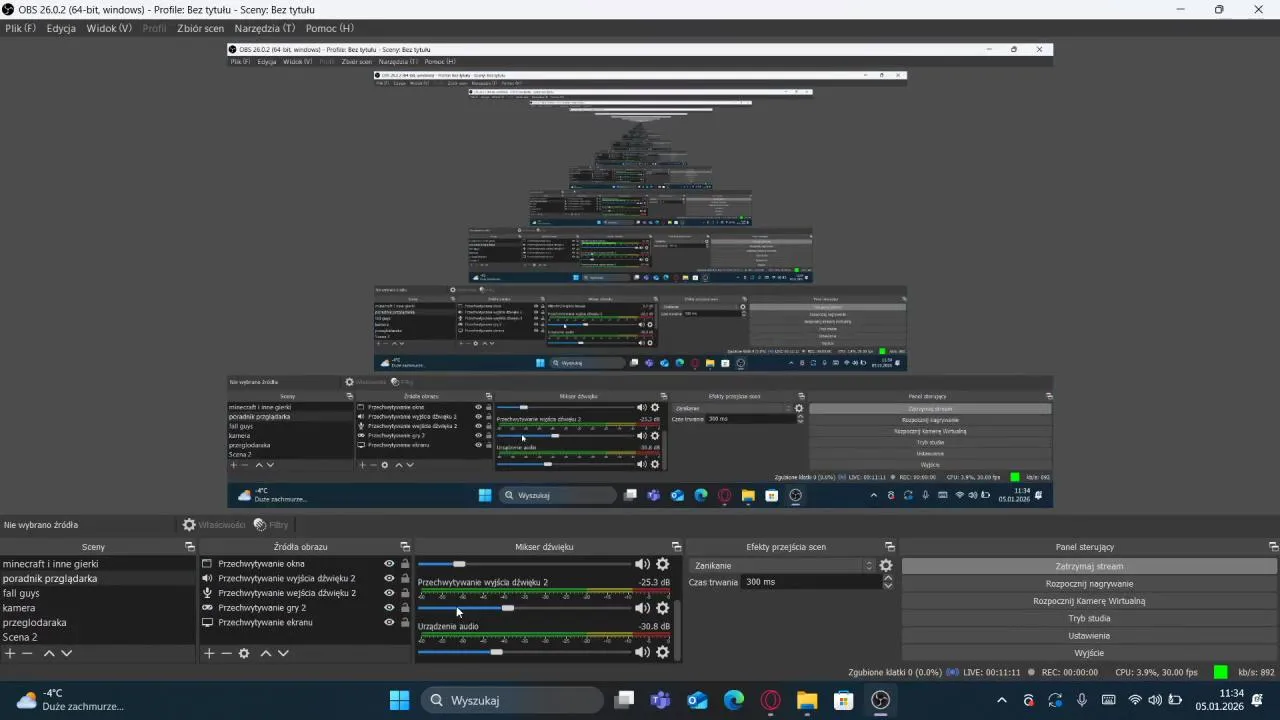This screenshot has width=1280, height=720.
Task: Click Rozpocznij nagrywanie button
Action: [x=1089, y=584]
